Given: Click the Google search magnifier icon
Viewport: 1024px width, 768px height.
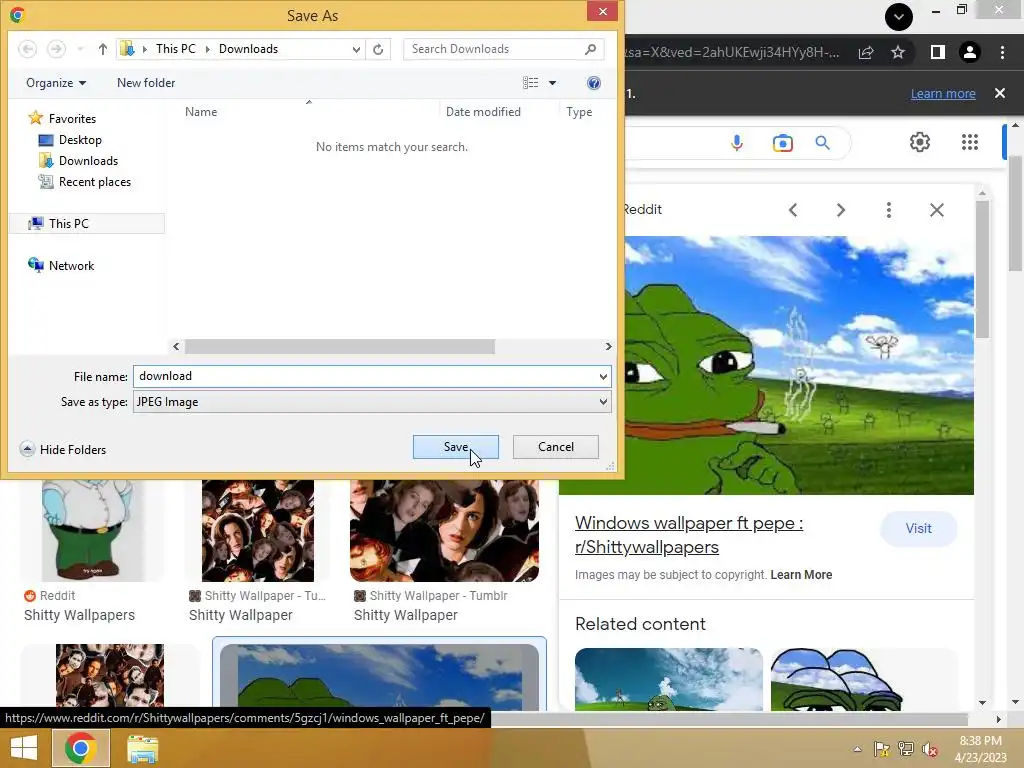Looking at the screenshot, I should tap(822, 142).
